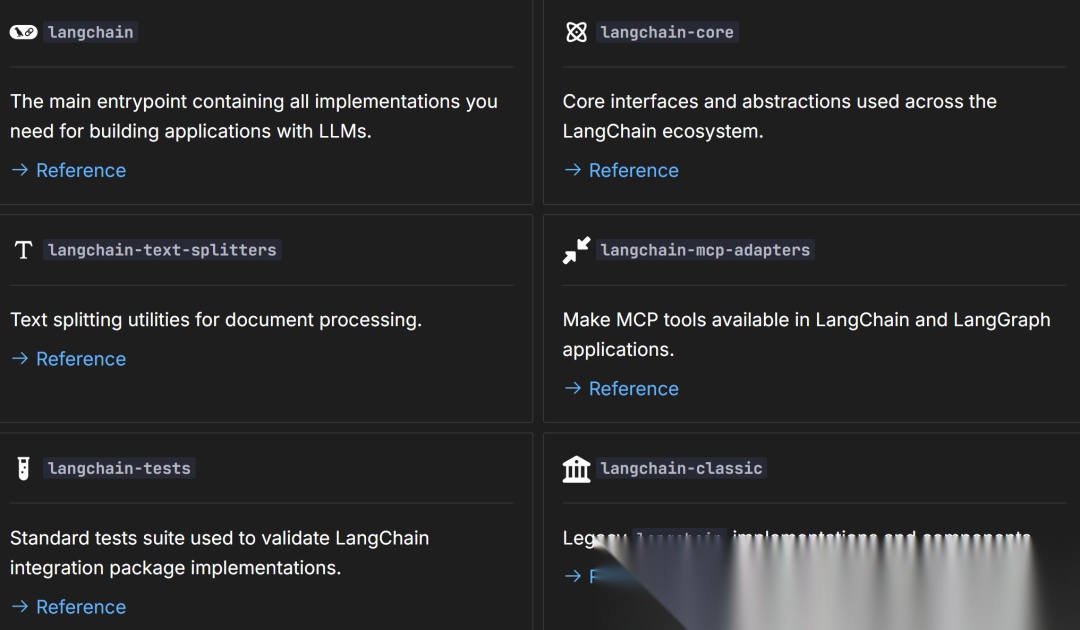
Task: Click the text-splitters T icon
Action: coord(23,250)
